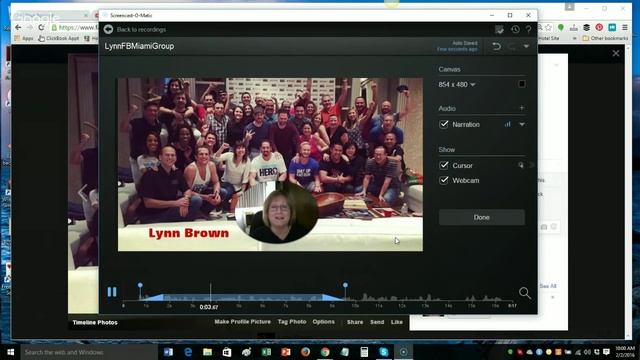Open Chrome hamburger menu
Screen dimensions: 640x360
pyautogui.click(x=625, y=27)
